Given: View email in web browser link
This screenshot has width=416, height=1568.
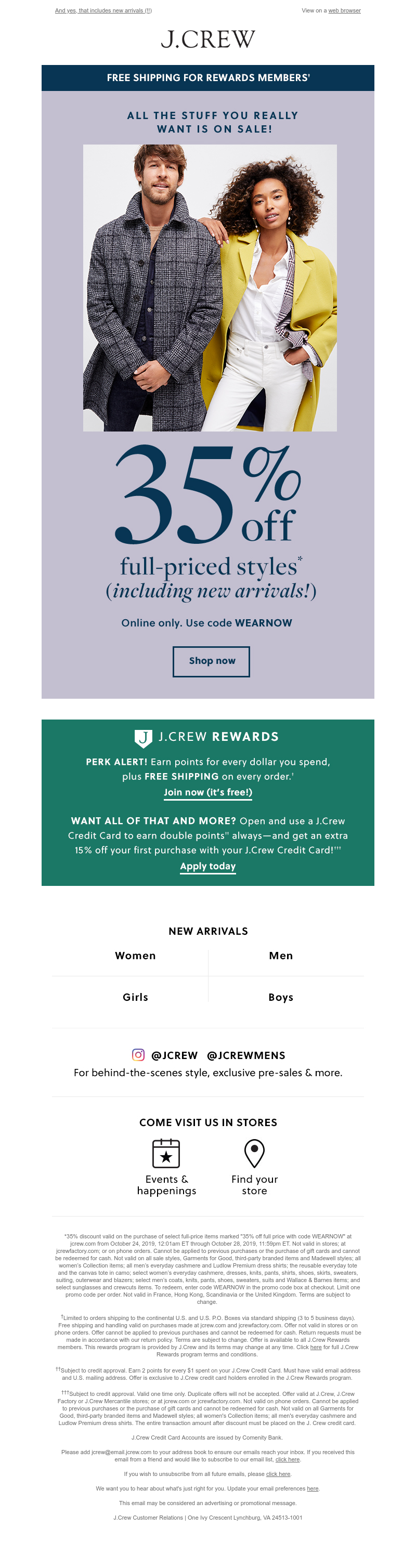Looking at the screenshot, I should [344, 10].
